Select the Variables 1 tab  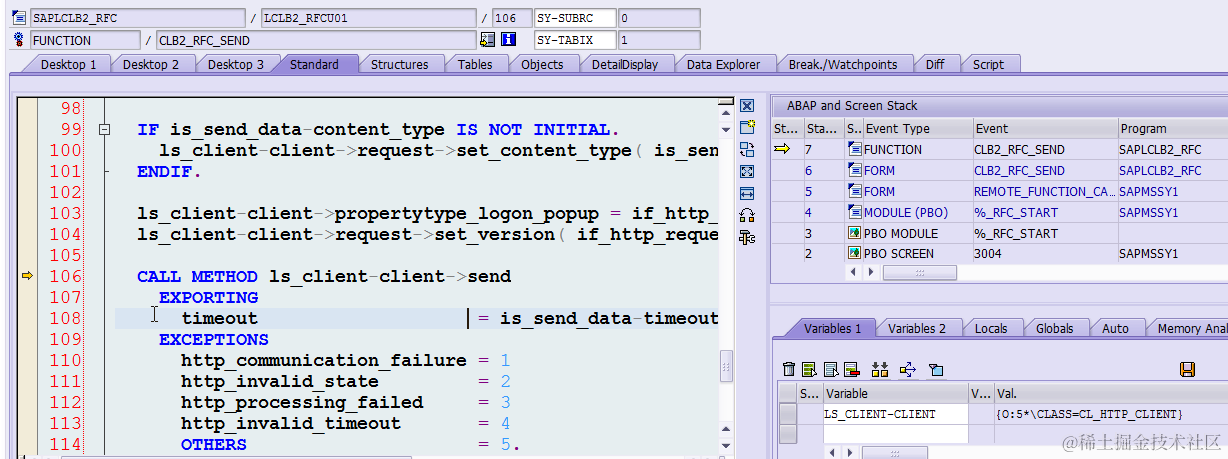click(832, 328)
